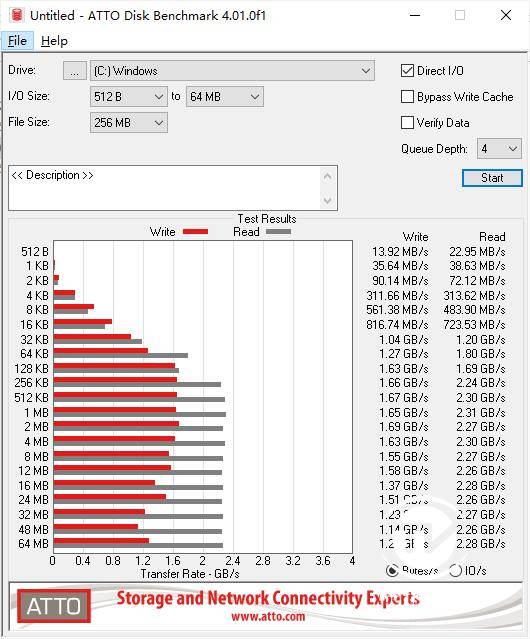Click the 22.95 MB/s read value

(477, 251)
